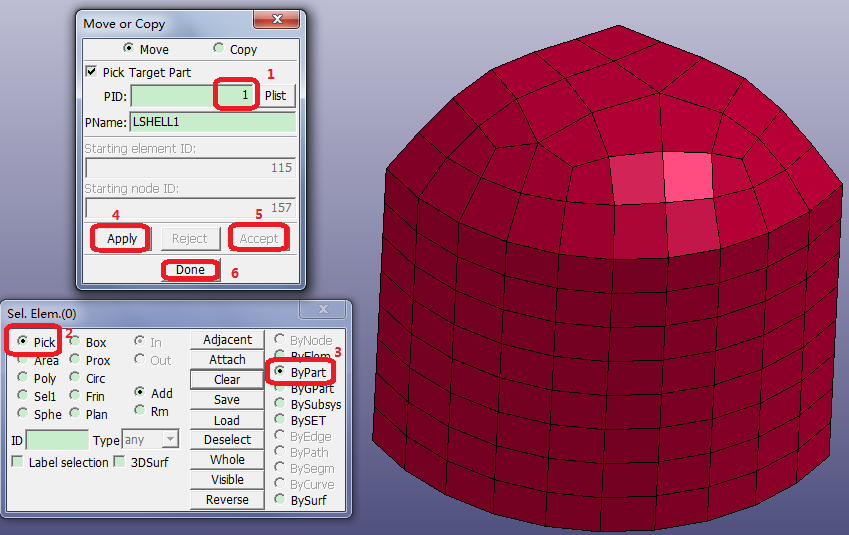Viewport: 849px width, 535px height.
Task: Open the Plist part list
Action: coord(275,96)
